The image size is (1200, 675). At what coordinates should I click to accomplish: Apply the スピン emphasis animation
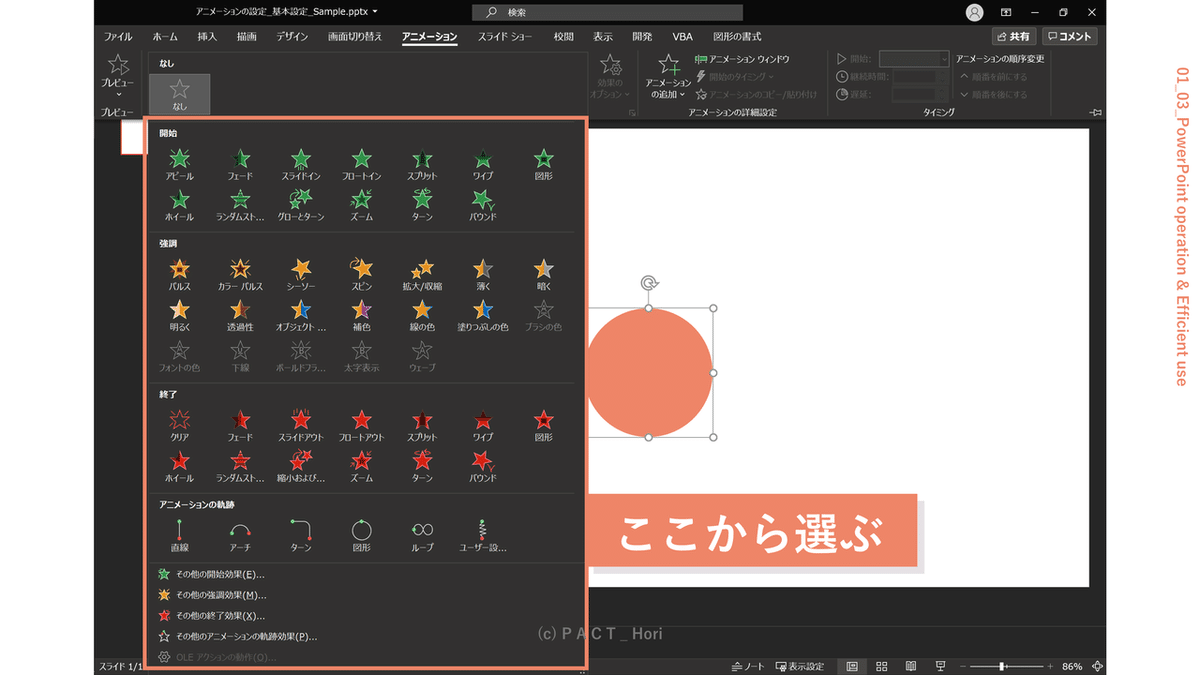(x=362, y=275)
